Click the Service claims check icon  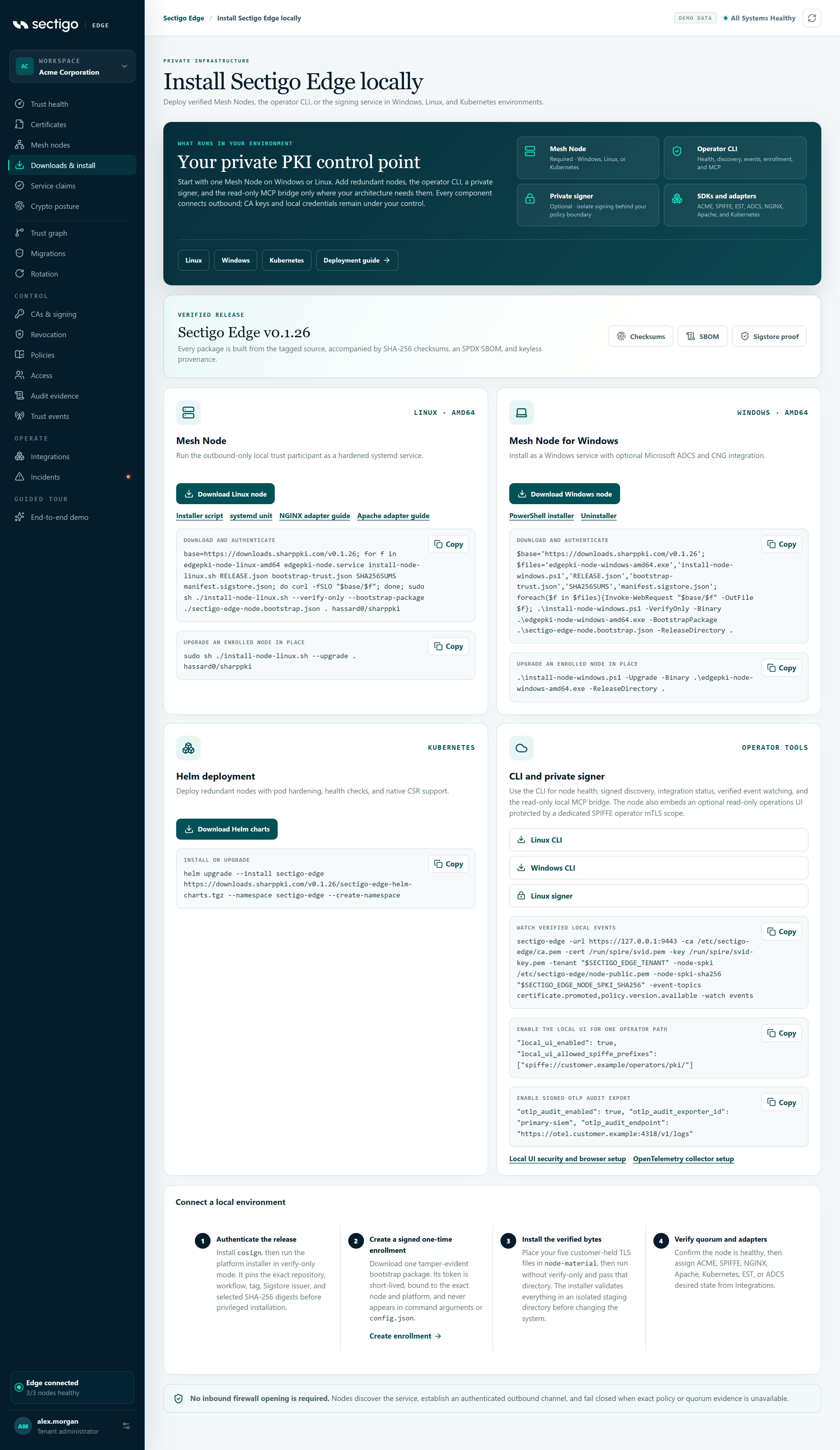click(x=20, y=185)
